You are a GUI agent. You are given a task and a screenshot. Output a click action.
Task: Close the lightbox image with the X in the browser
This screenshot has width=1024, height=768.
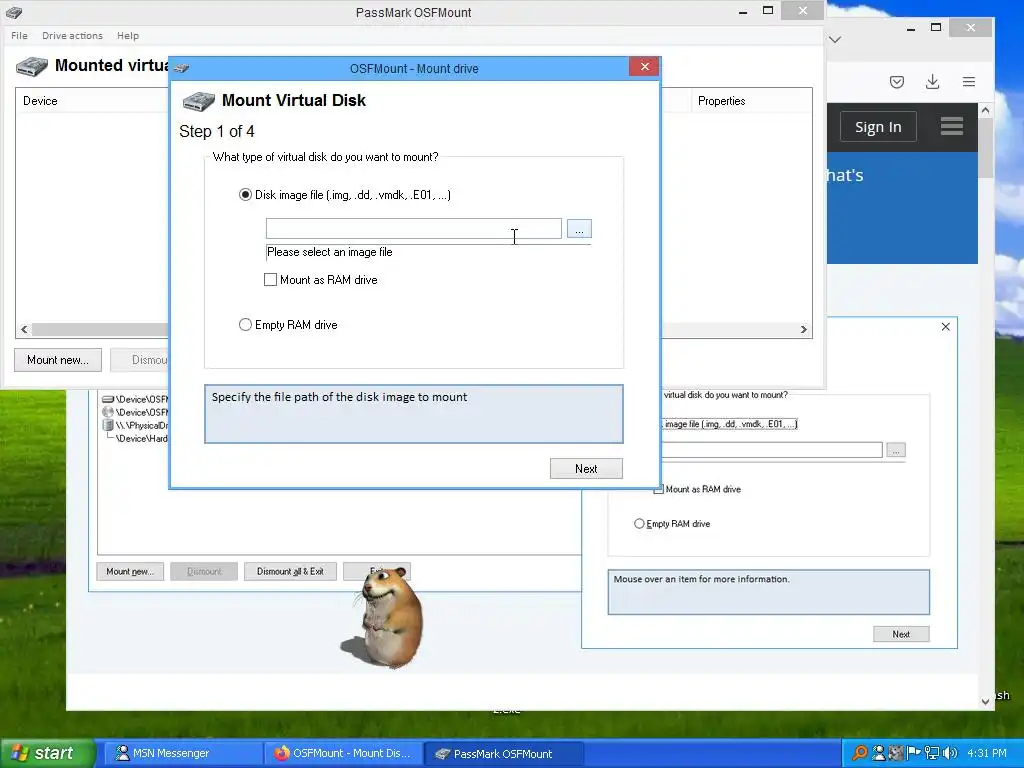click(x=946, y=327)
